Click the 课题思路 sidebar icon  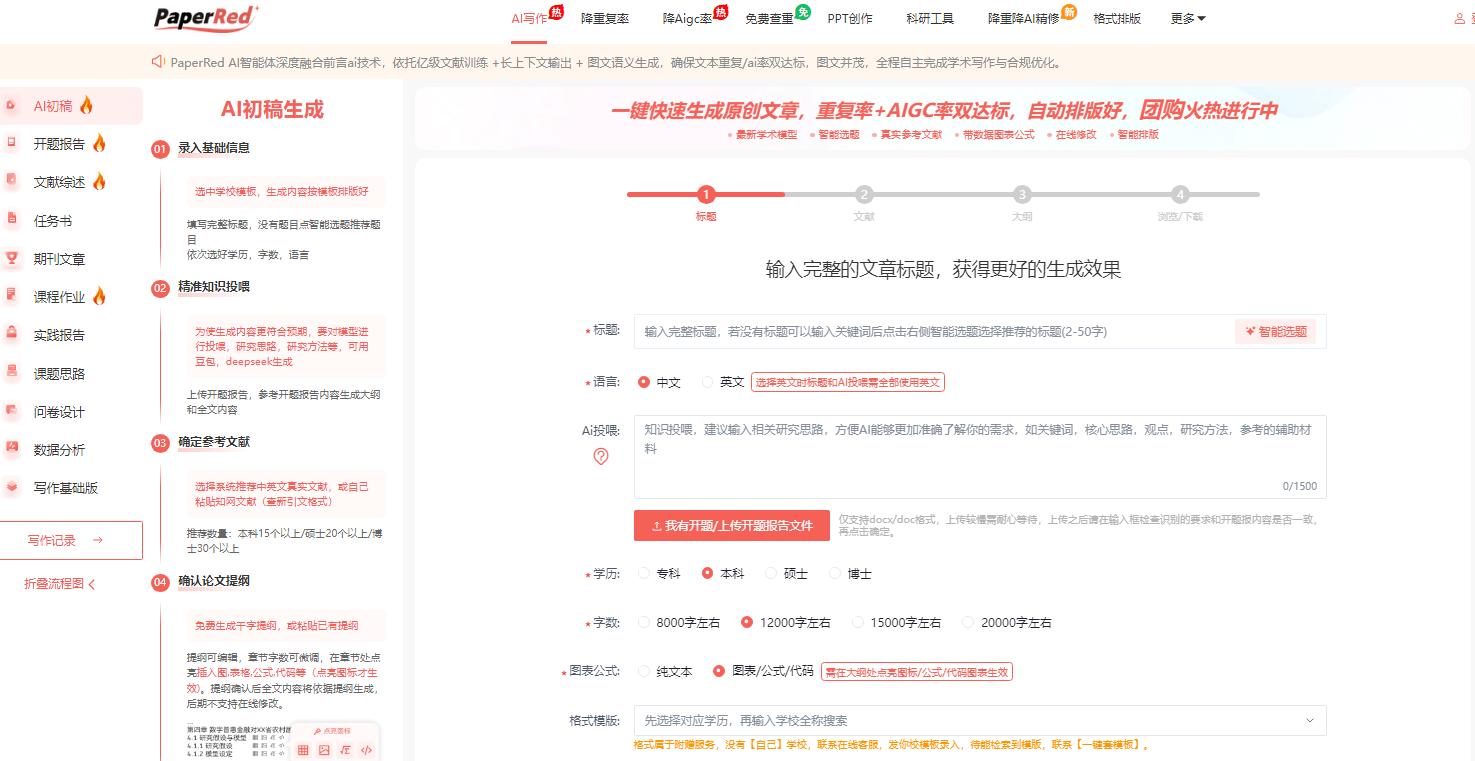12,373
